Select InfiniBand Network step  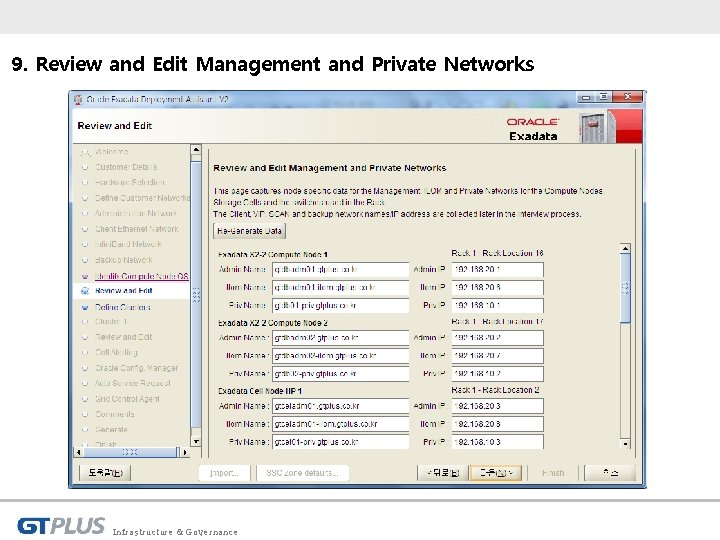(128, 244)
